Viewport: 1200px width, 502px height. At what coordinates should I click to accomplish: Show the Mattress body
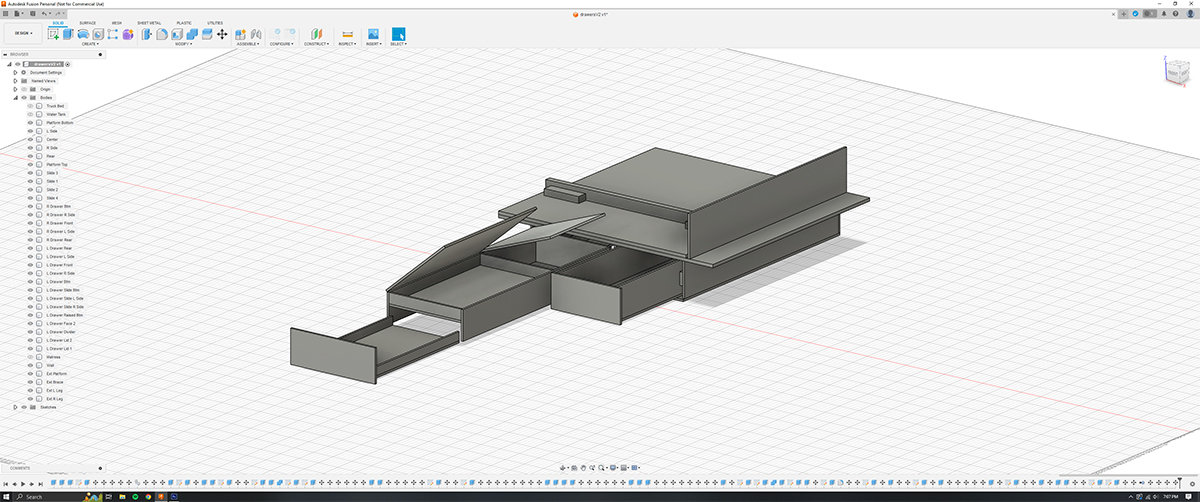[30, 357]
